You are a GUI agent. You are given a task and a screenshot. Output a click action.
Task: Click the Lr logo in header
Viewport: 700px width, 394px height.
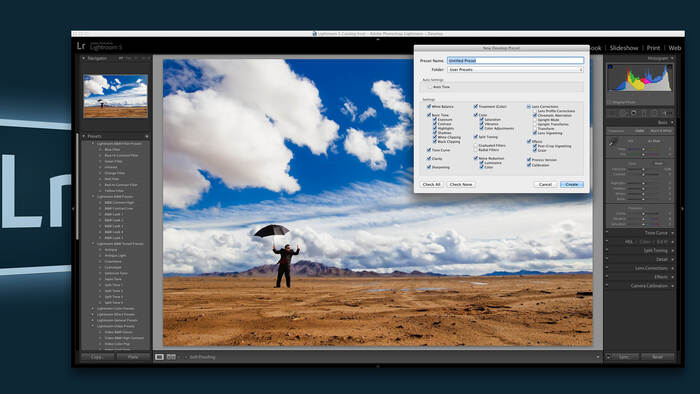click(x=81, y=46)
